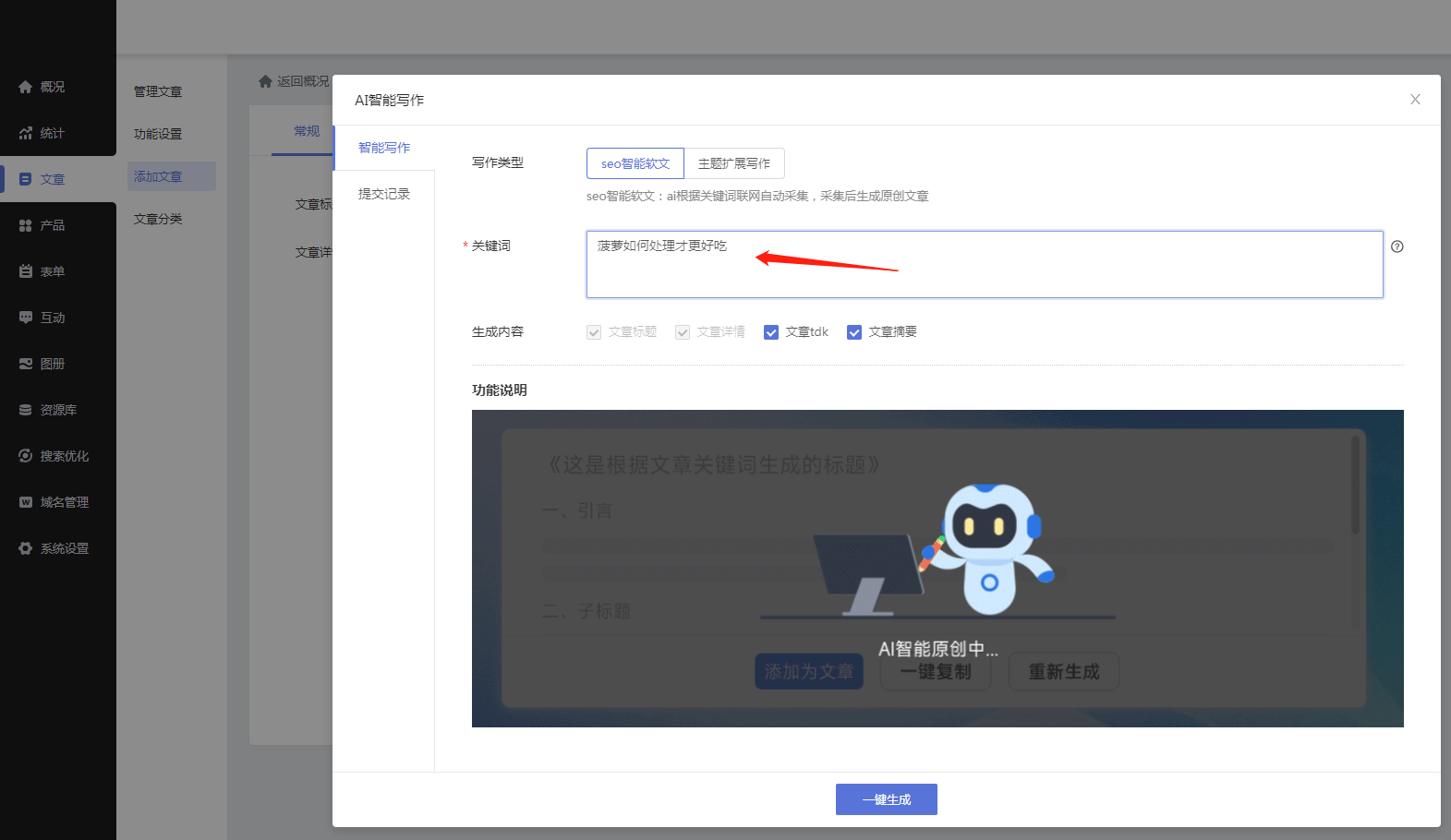Viewport: 1451px width, 840px height.
Task: Close the AI智能写作 dialog
Action: [x=1415, y=100]
